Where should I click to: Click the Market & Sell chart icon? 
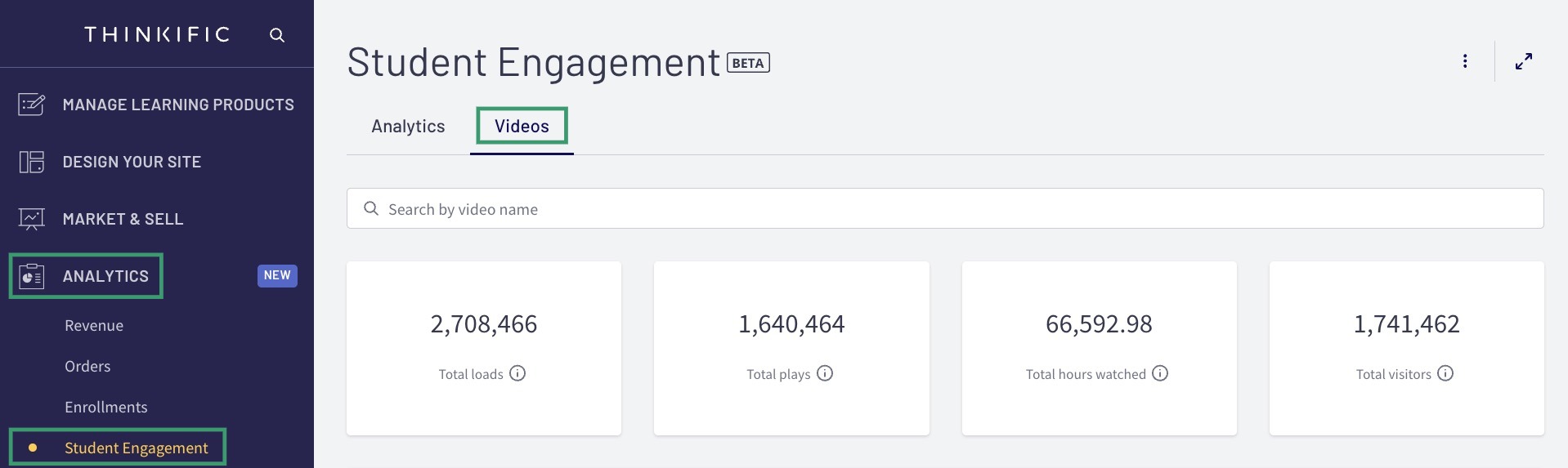pos(32,219)
